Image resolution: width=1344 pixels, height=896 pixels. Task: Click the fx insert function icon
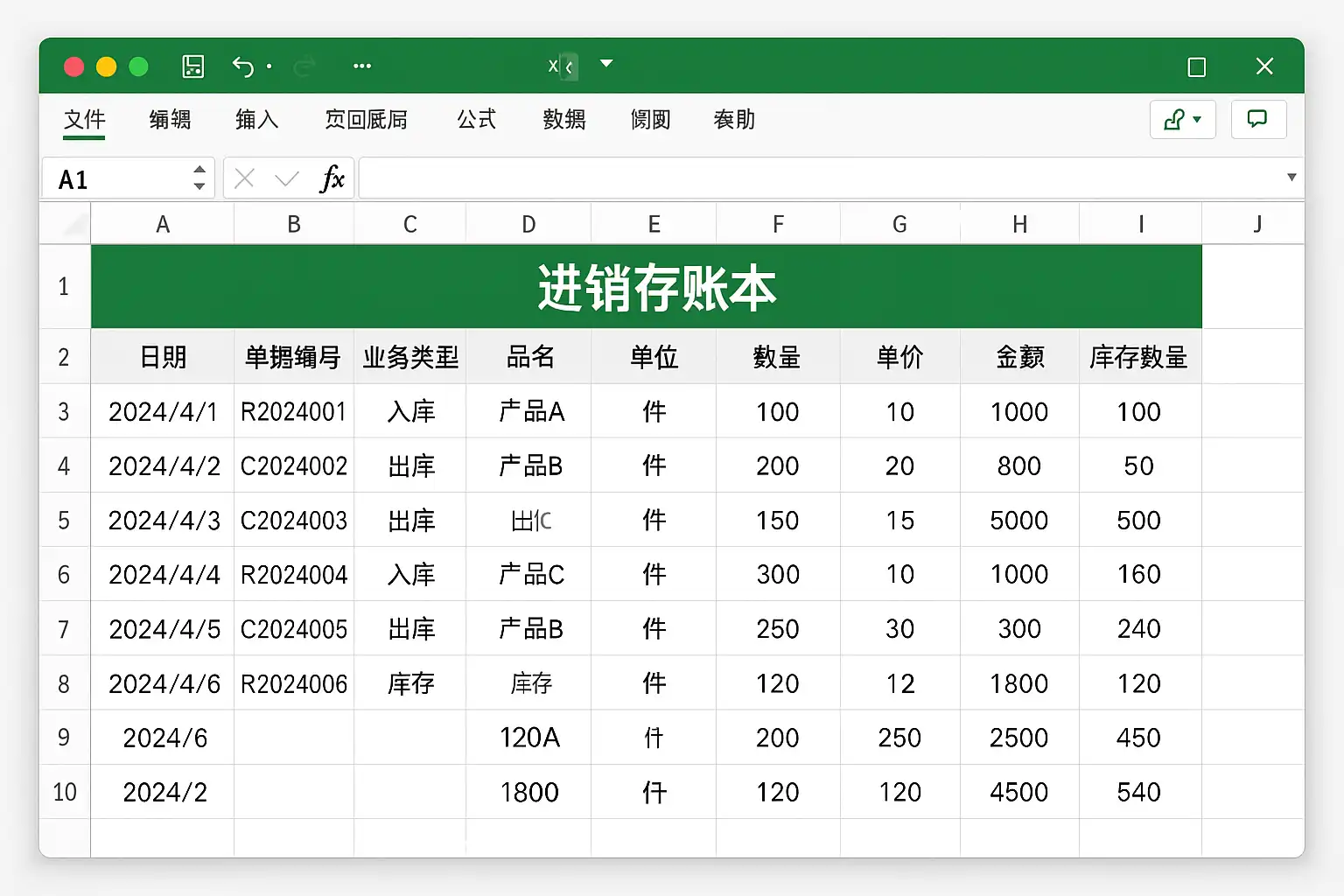tap(332, 178)
